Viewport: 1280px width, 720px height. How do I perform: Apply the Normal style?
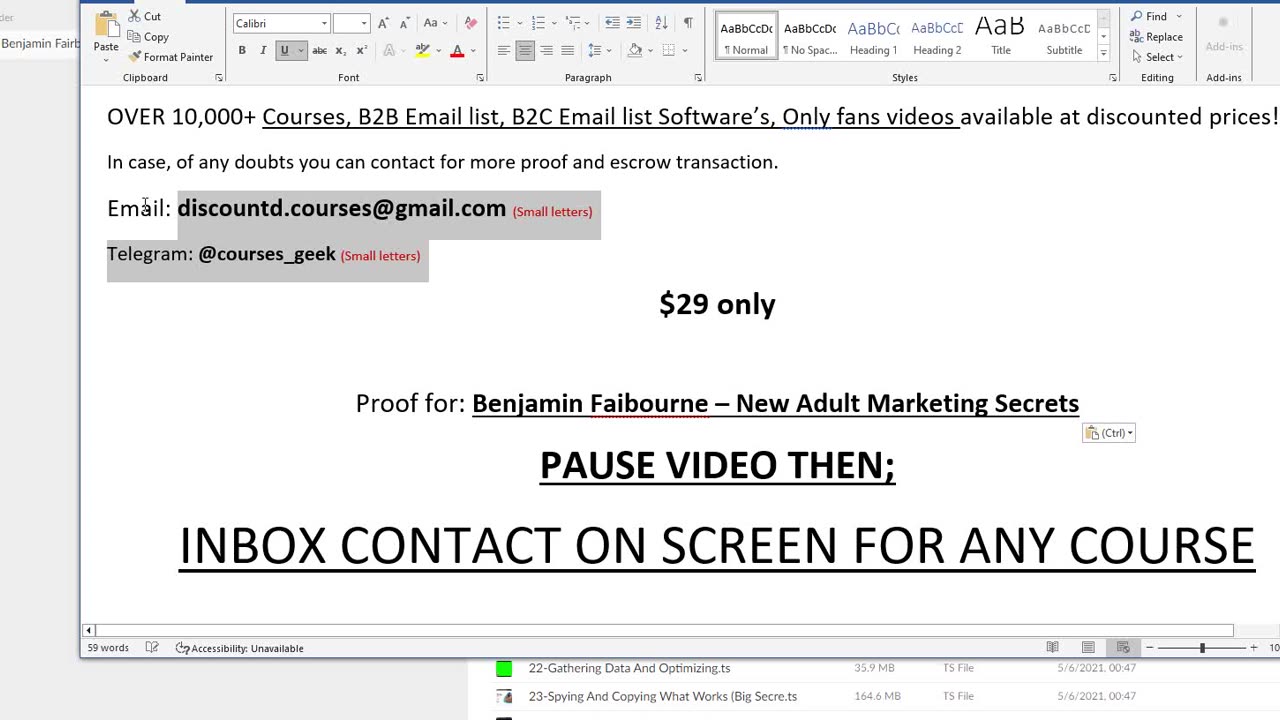pyautogui.click(x=746, y=36)
